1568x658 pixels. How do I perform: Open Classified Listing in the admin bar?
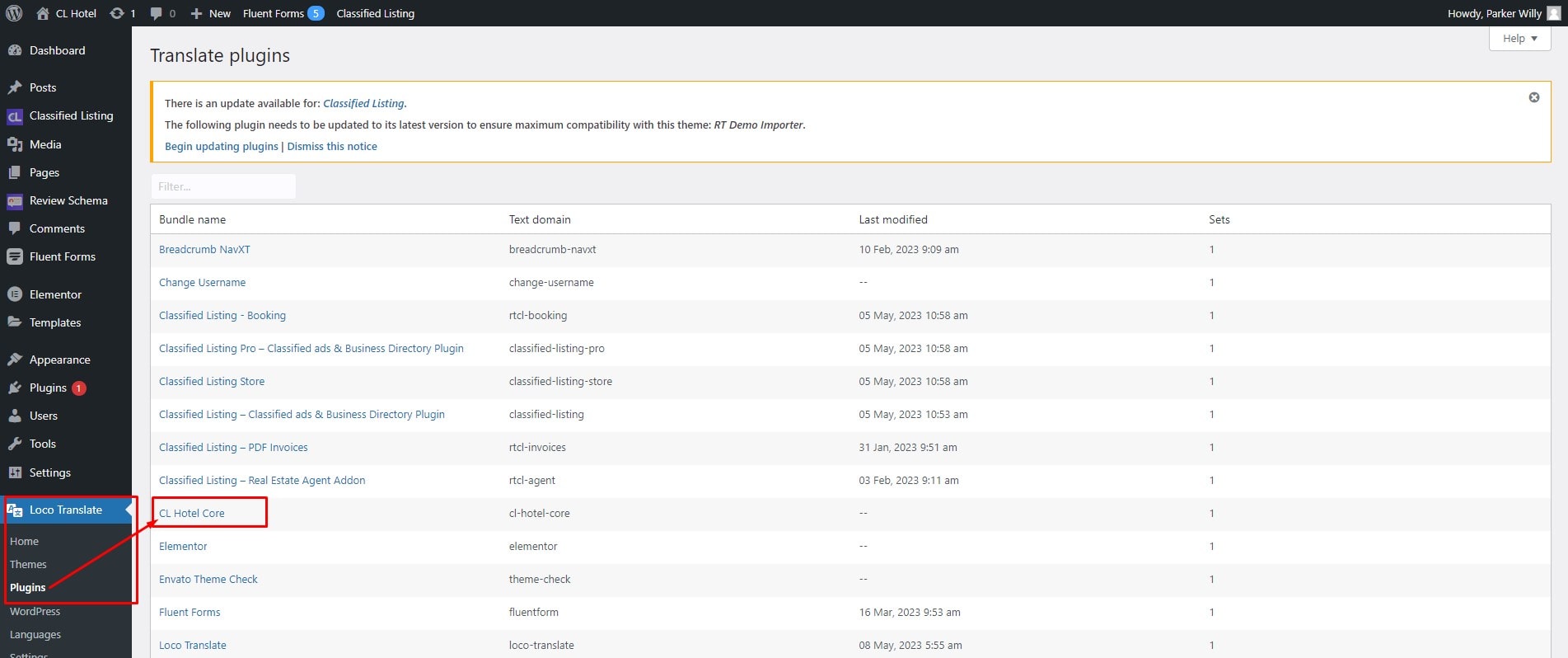coord(376,13)
